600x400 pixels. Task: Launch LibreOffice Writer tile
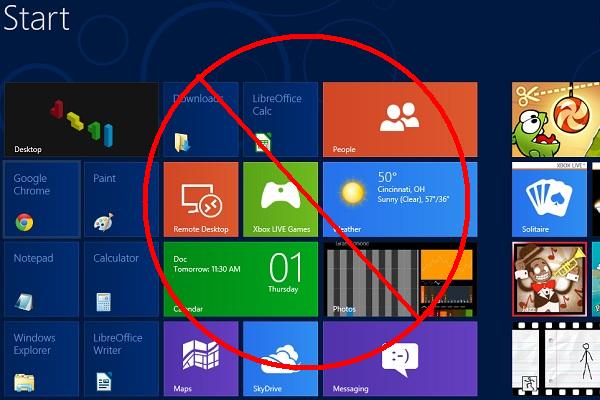tap(121, 358)
